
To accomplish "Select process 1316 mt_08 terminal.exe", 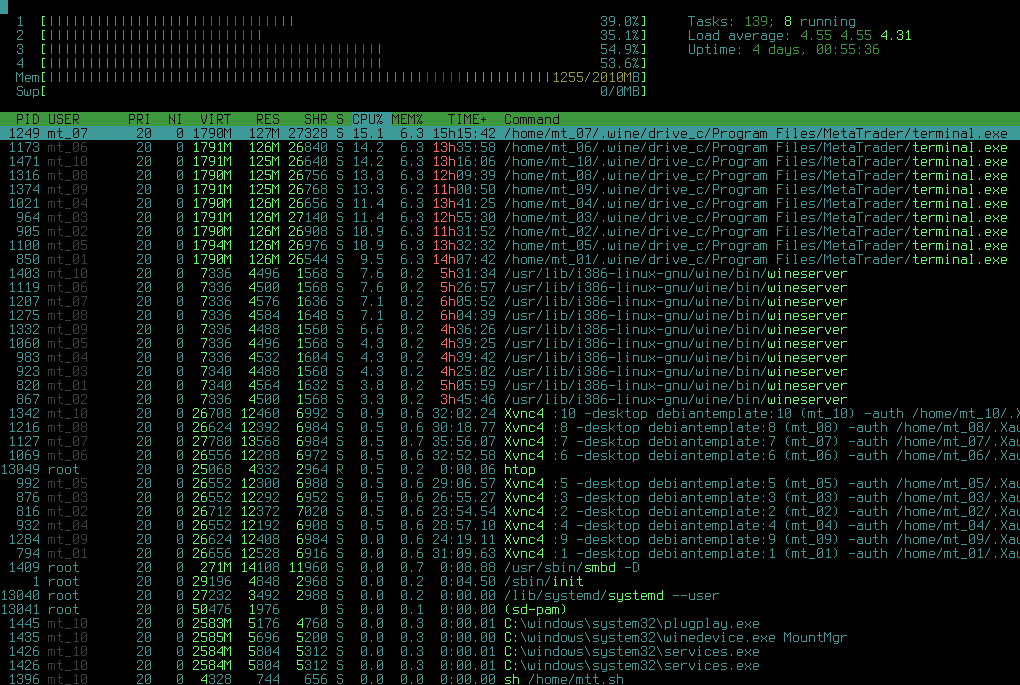I will pos(510,175).
